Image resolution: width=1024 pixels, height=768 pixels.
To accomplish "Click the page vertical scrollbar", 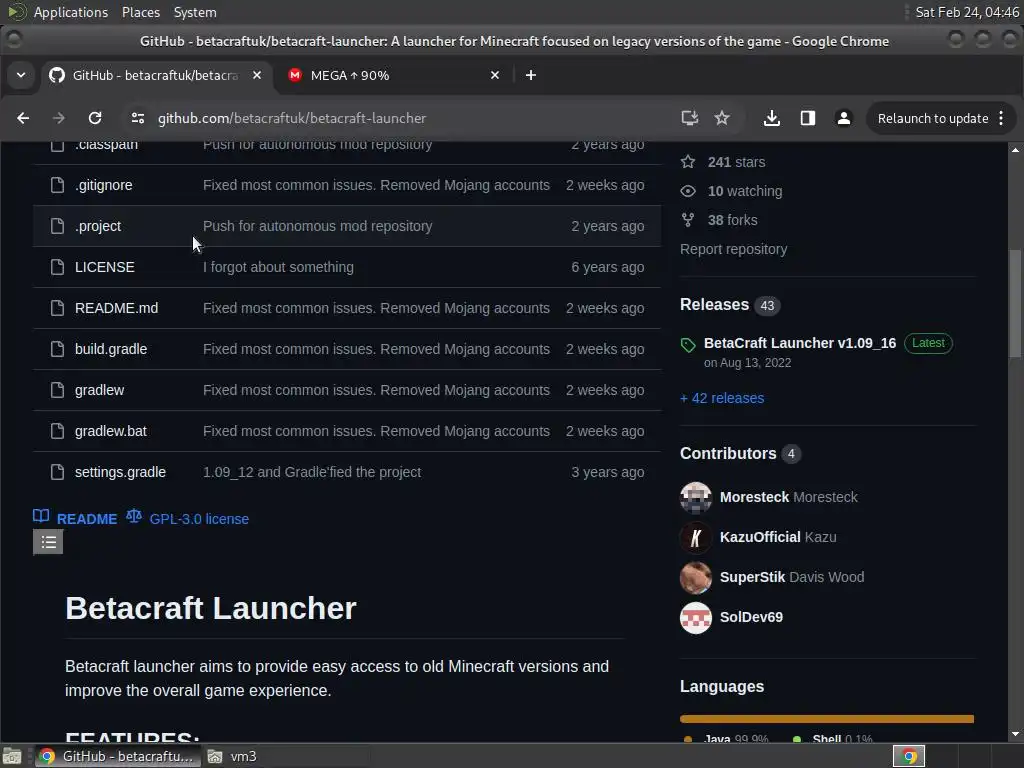I will [x=1015, y=304].
